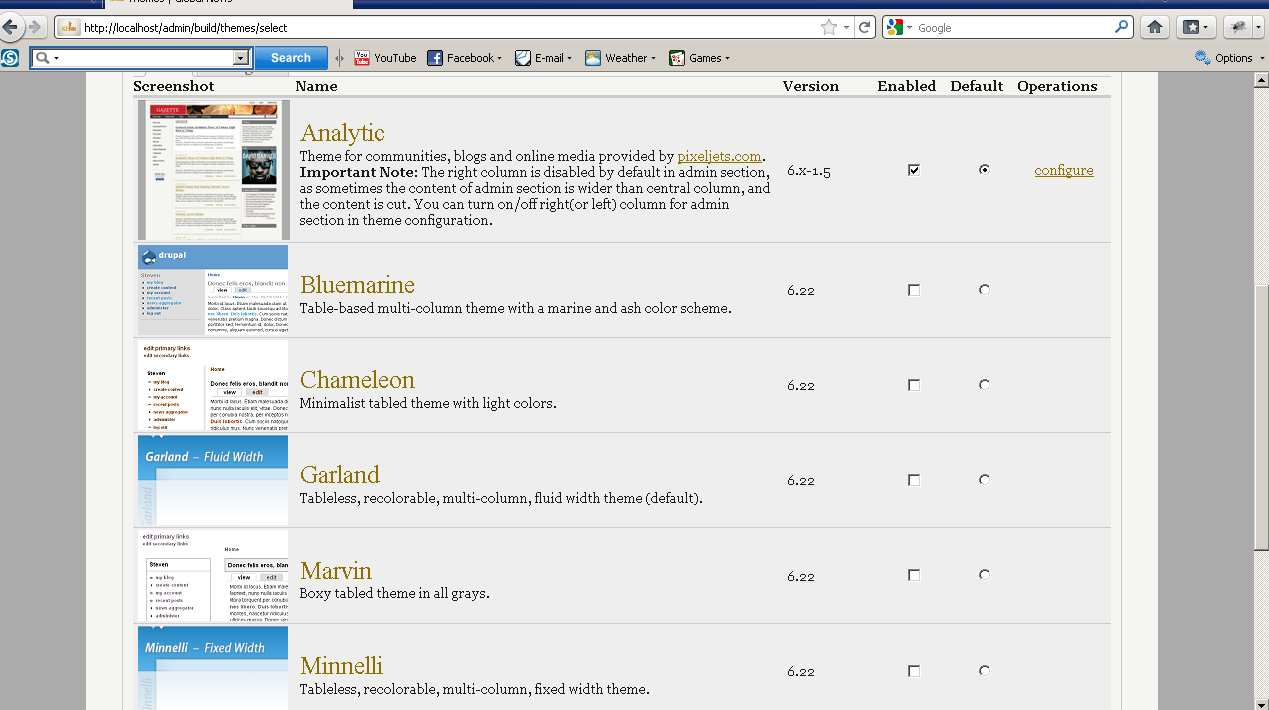Click the Chameleon theme screenshot thumbnail
The width and height of the screenshot is (1269, 710).
[213, 385]
